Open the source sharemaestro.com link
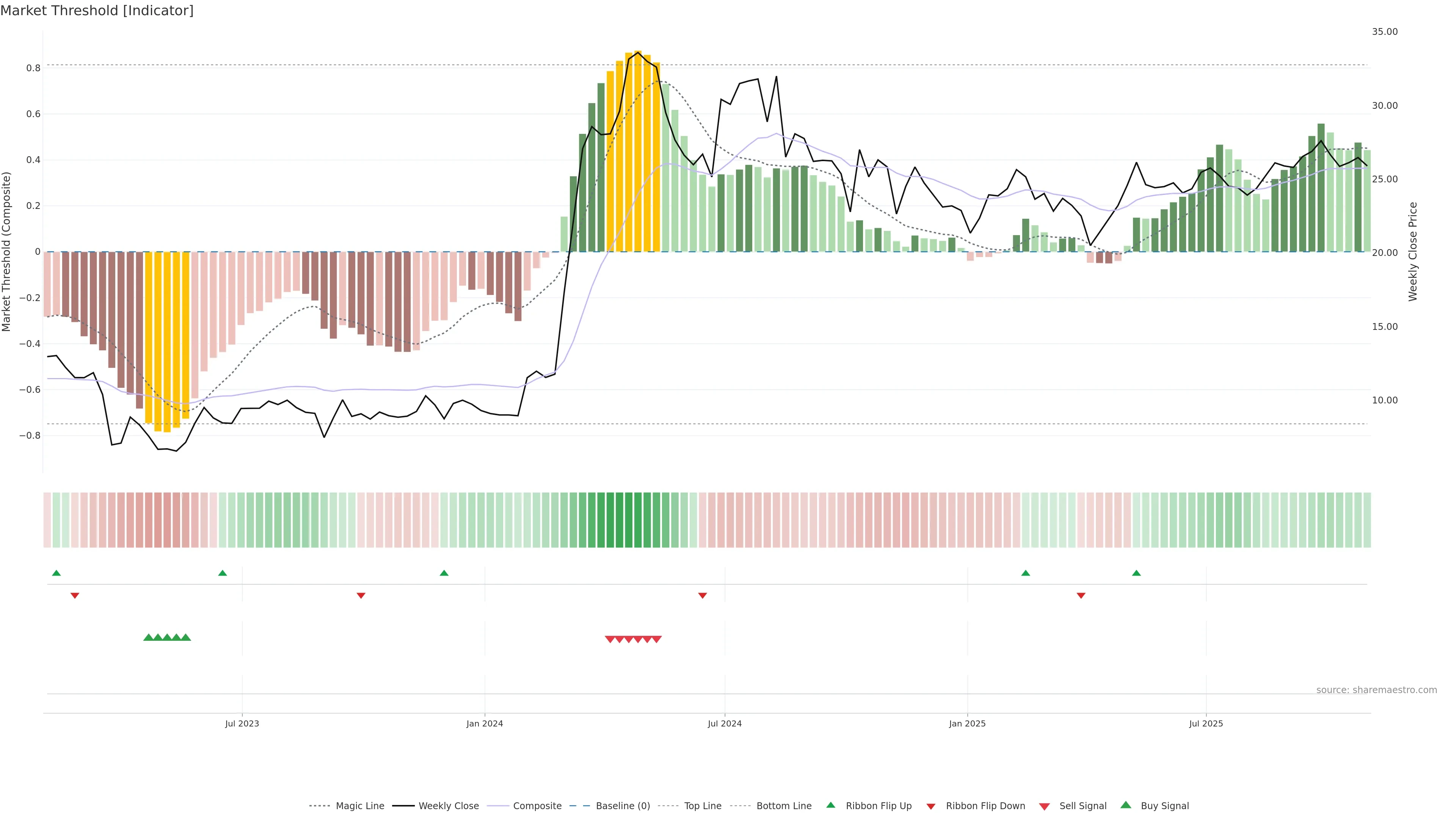 (x=1376, y=690)
